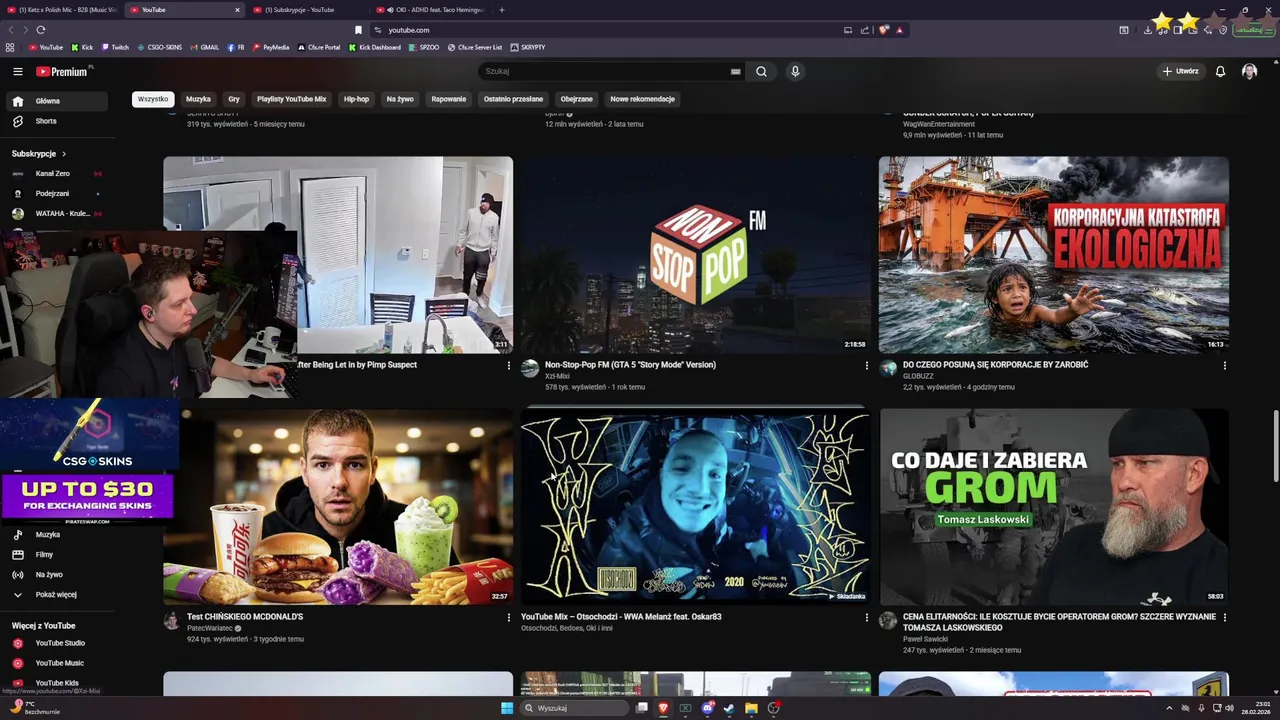Click the share page icon in address bar

(865, 30)
